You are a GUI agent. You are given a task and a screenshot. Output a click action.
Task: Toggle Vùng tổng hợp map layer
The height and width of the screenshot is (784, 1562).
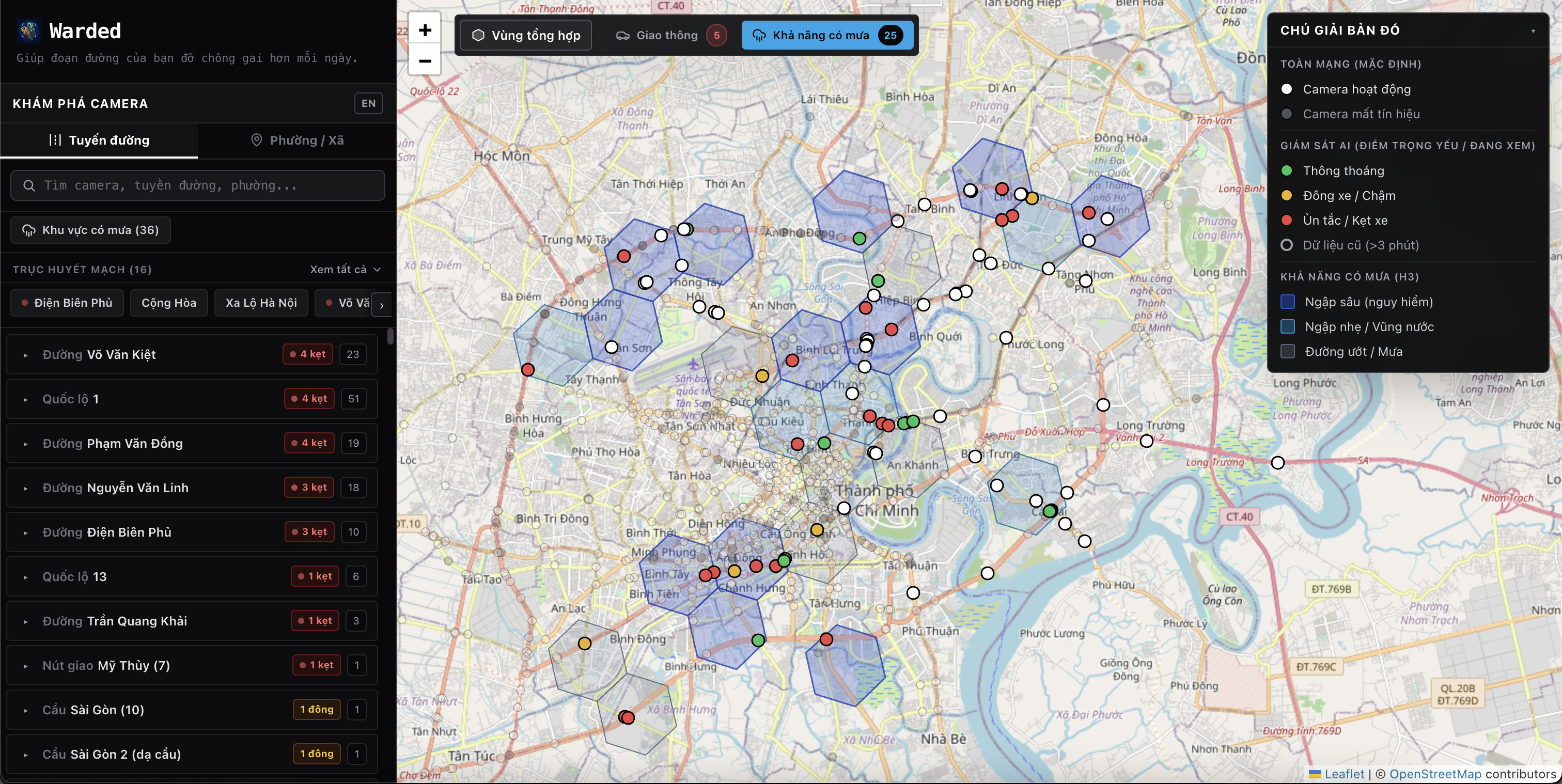tap(526, 35)
